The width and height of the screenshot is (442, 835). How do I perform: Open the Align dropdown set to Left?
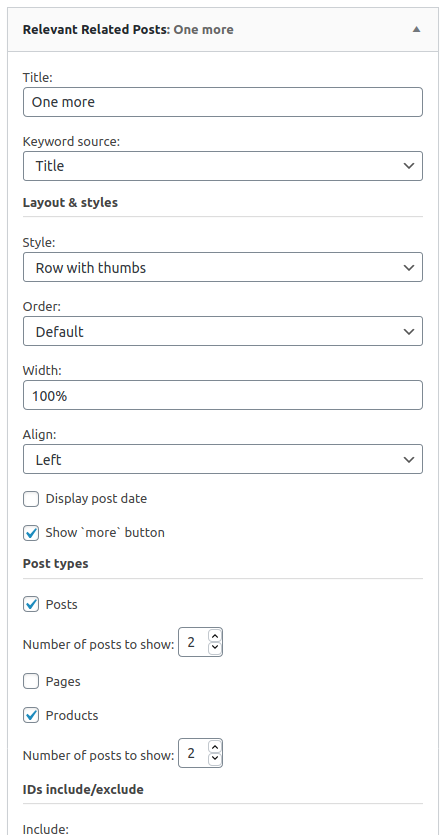(x=223, y=459)
